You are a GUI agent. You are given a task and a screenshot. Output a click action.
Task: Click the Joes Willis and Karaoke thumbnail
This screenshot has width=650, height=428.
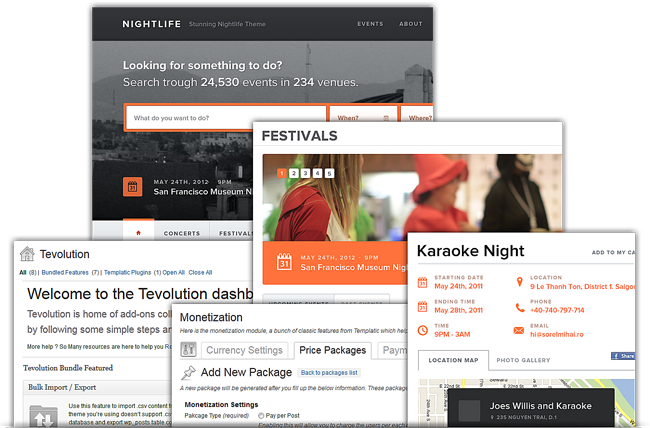tap(469, 411)
